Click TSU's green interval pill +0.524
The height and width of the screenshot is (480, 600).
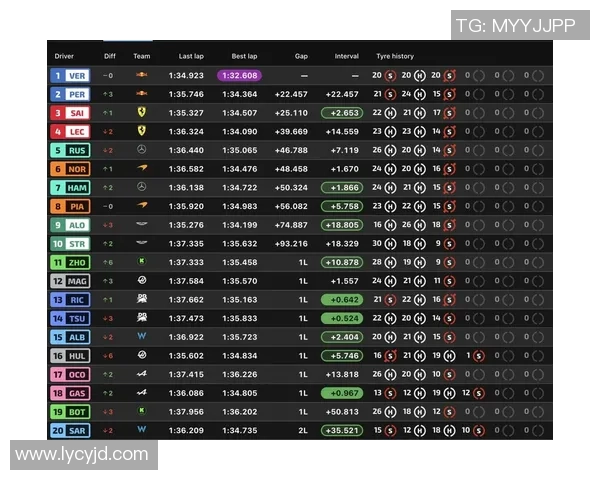click(342, 318)
